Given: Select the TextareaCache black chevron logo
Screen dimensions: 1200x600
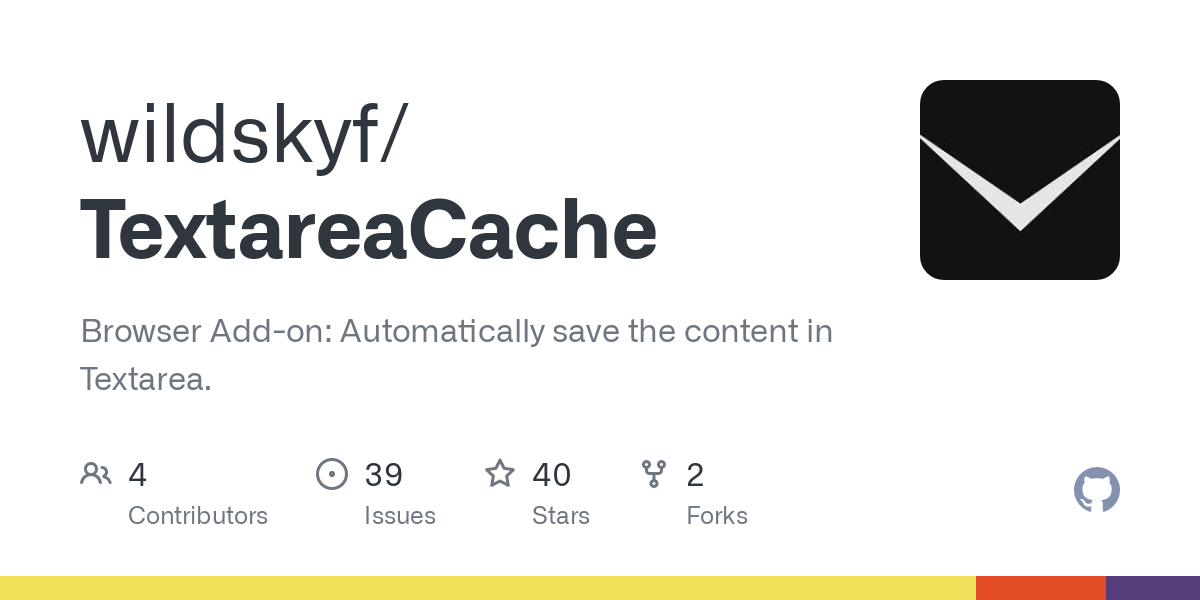Looking at the screenshot, I should [x=1019, y=180].
